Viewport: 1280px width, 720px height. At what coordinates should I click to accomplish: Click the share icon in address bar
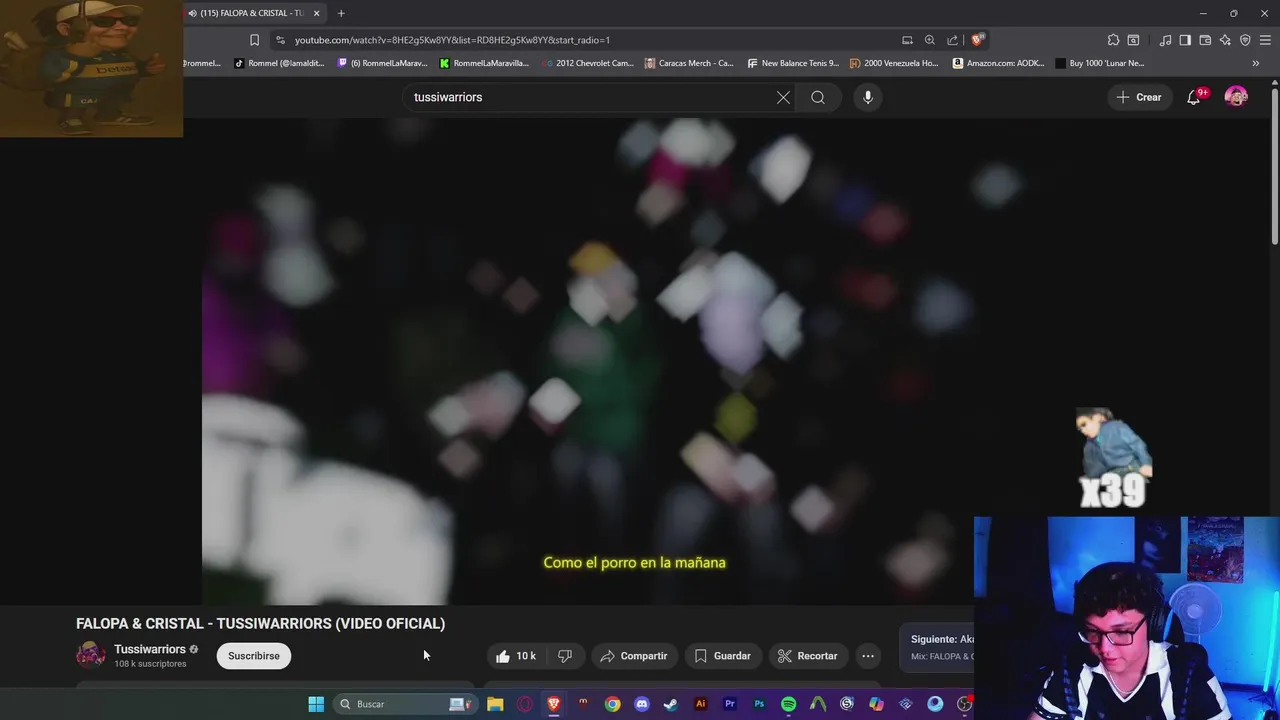[x=953, y=40]
